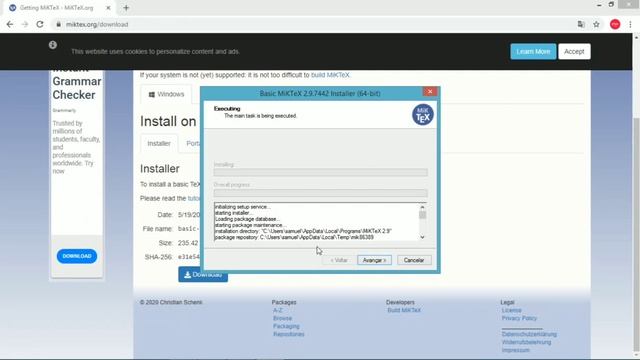Click the Grammar Checker ad heading
Image resolution: width=640 pixels, height=360 pixels.
pos(77,88)
